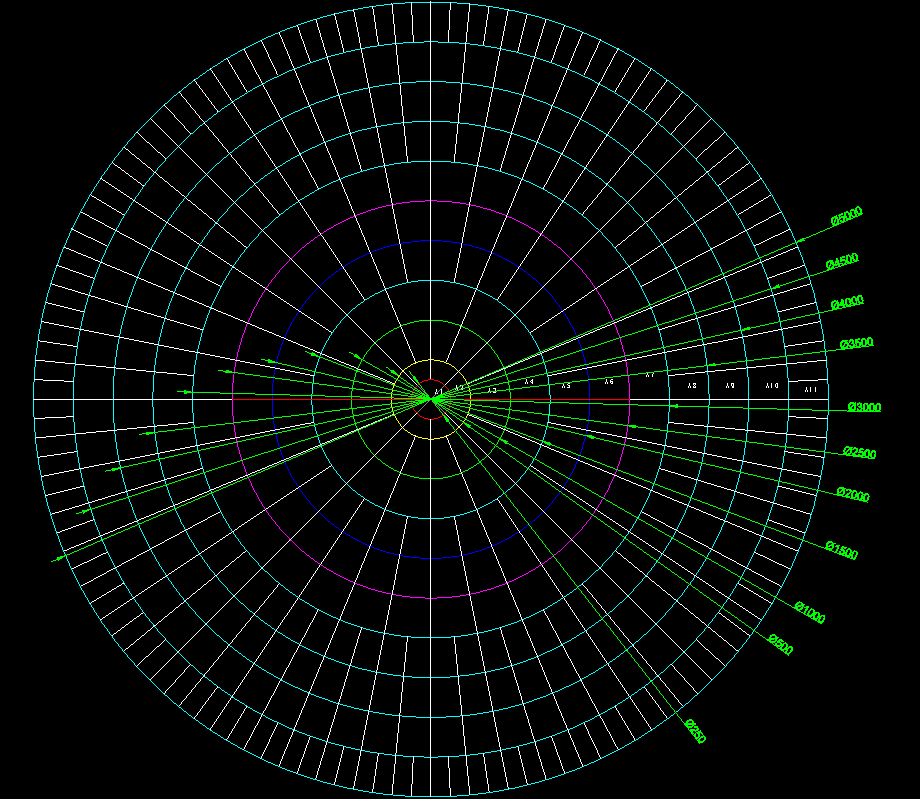Click the A5 ring label

[x=566, y=386]
